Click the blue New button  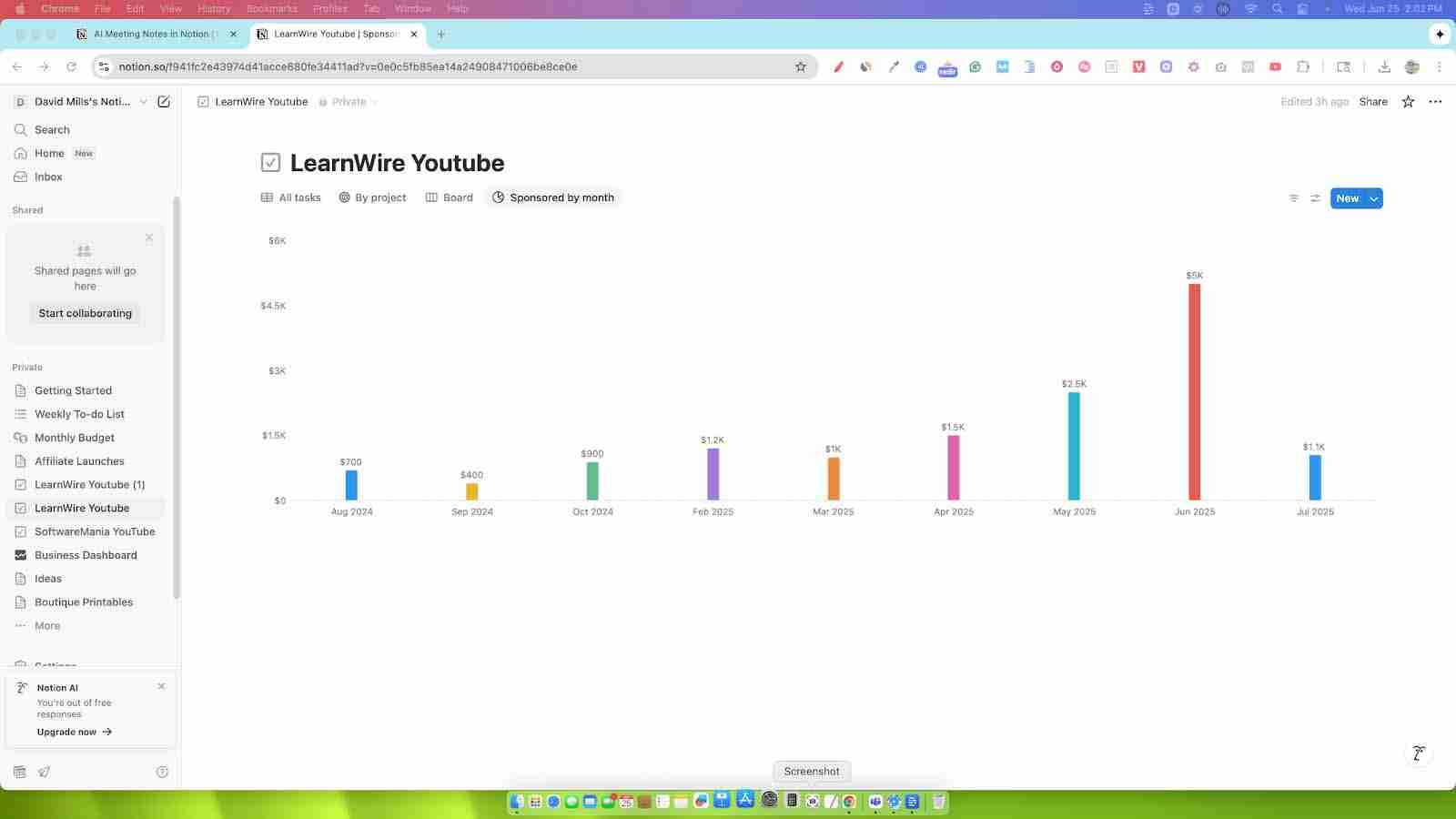[x=1348, y=198]
